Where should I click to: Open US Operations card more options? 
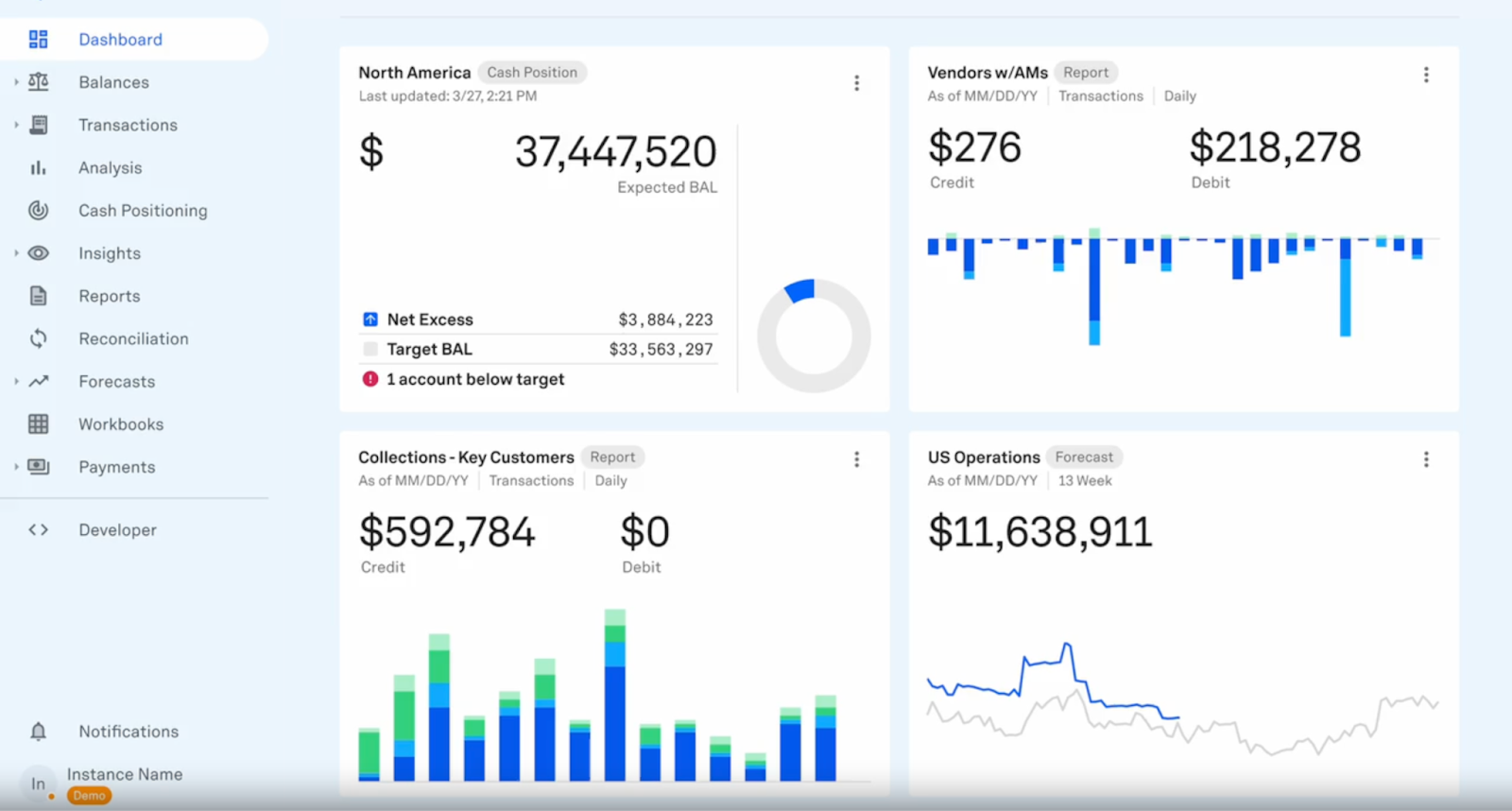(1425, 459)
